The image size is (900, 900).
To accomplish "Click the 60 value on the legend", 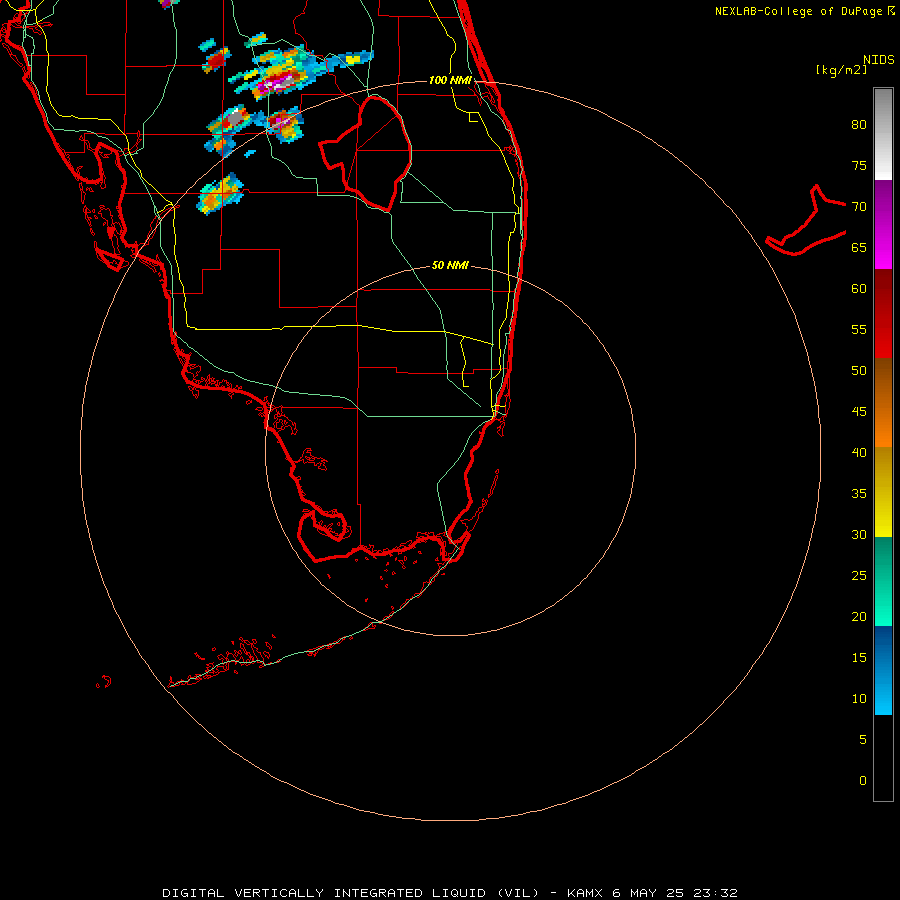I will [859, 289].
